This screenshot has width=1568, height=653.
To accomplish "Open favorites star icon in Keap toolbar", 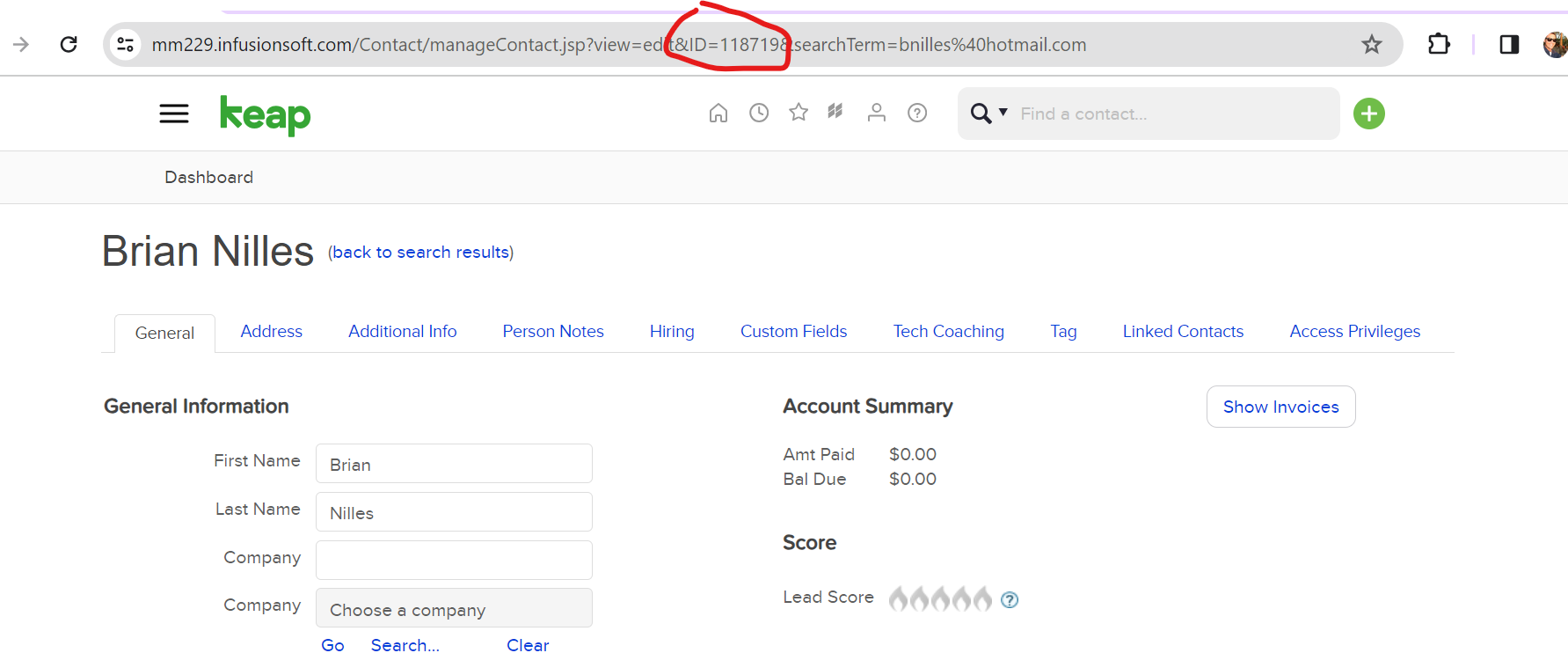I will (799, 113).
